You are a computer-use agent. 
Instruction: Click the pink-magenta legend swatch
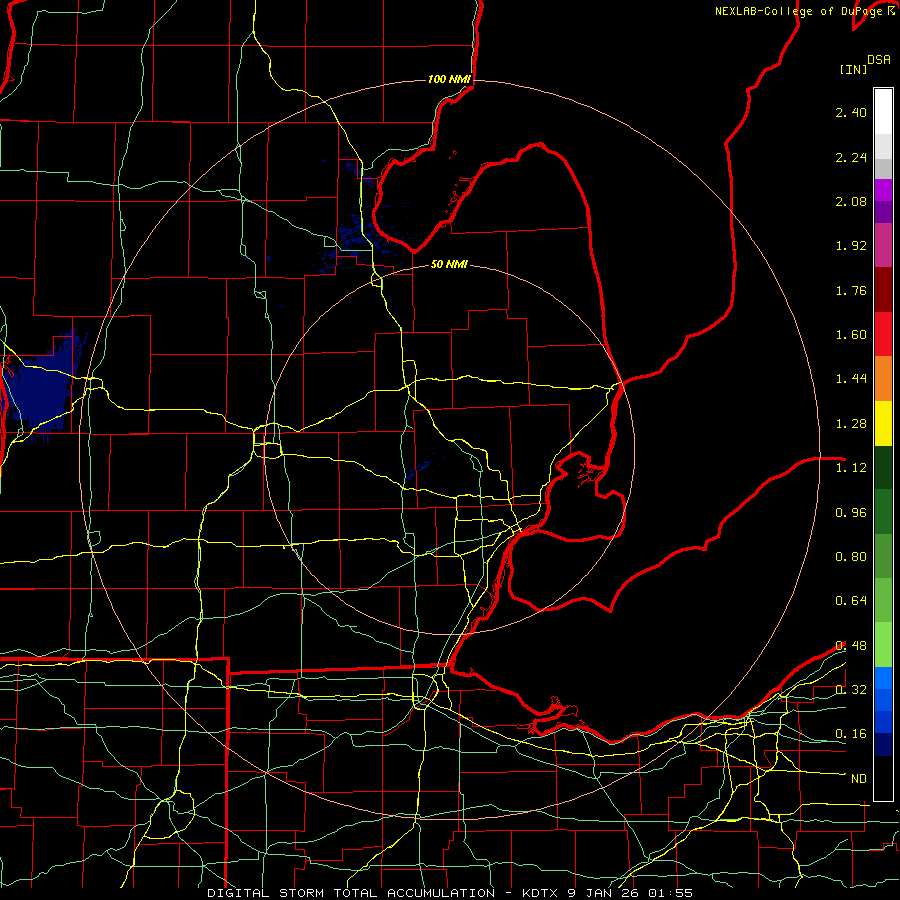coord(883,245)
